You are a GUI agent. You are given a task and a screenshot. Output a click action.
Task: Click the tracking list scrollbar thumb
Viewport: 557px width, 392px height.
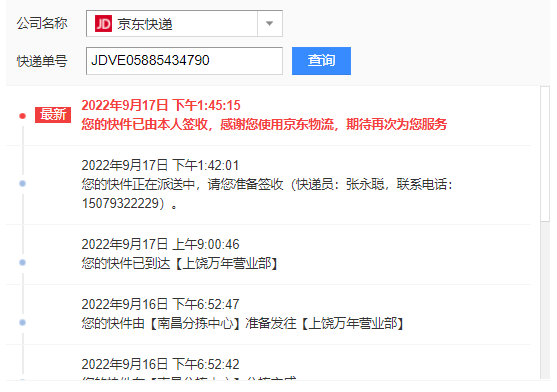[545, 154]
